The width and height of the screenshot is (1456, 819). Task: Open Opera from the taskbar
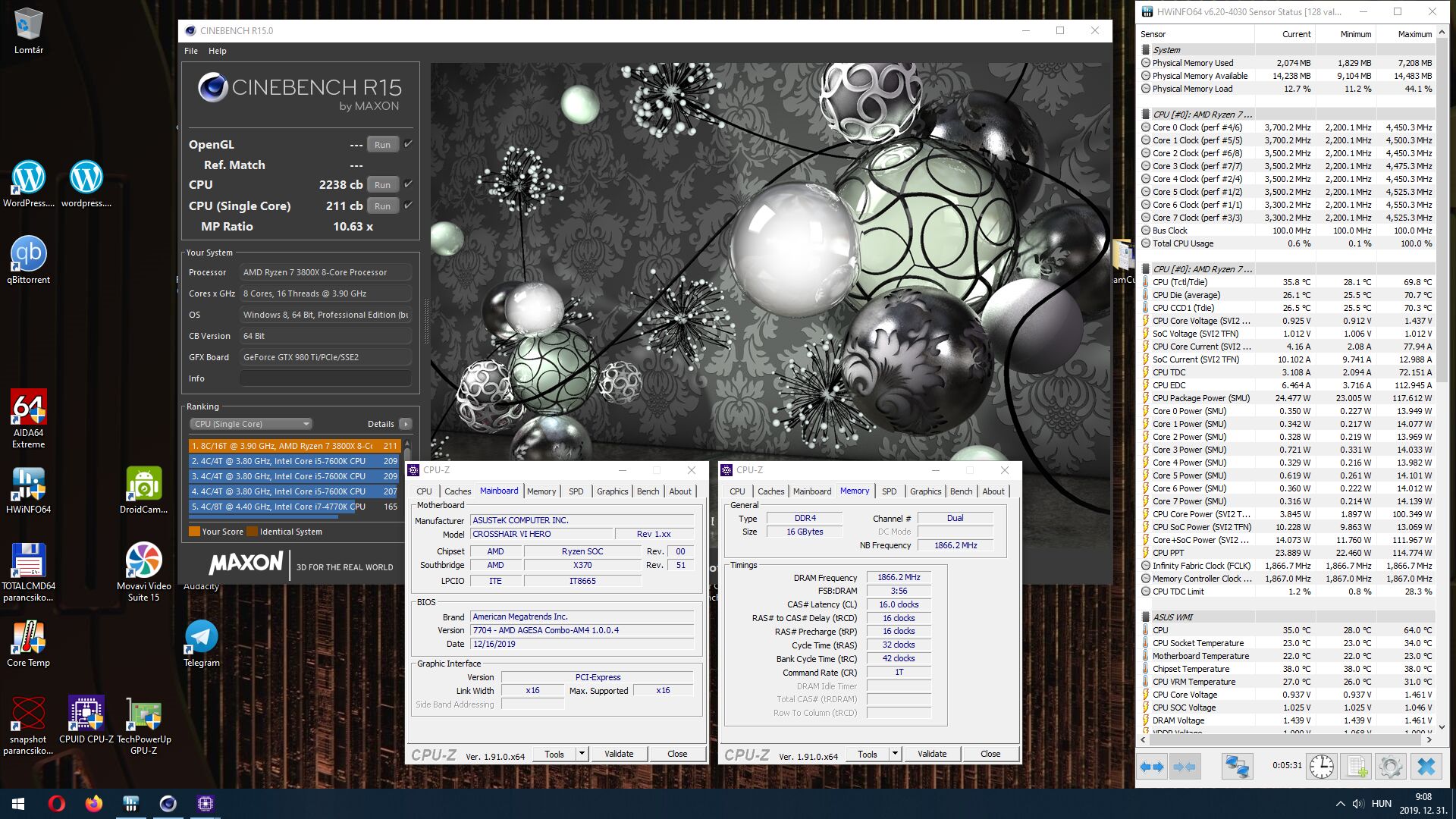click(x=56, y=804)
